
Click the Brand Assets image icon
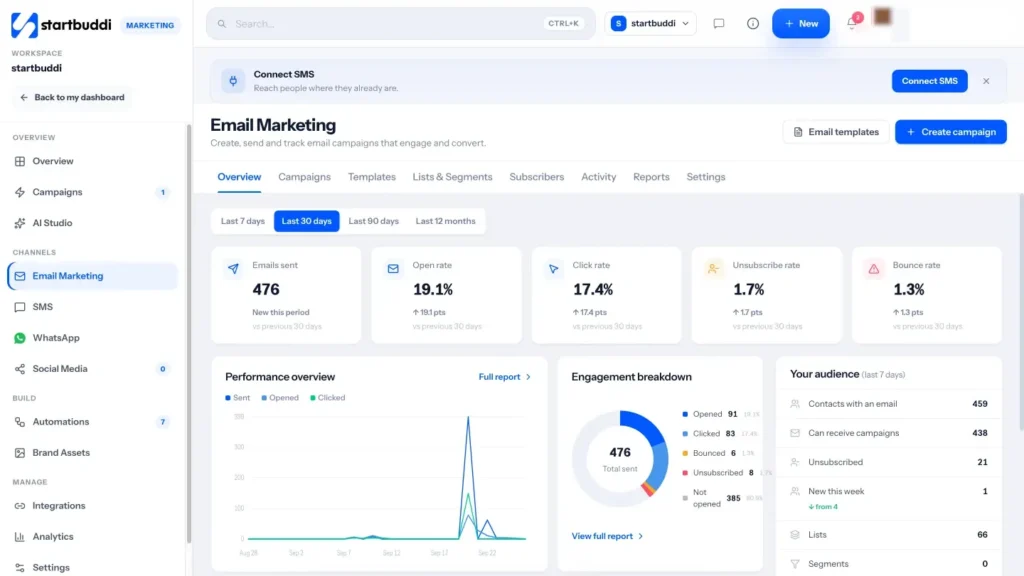20,453
